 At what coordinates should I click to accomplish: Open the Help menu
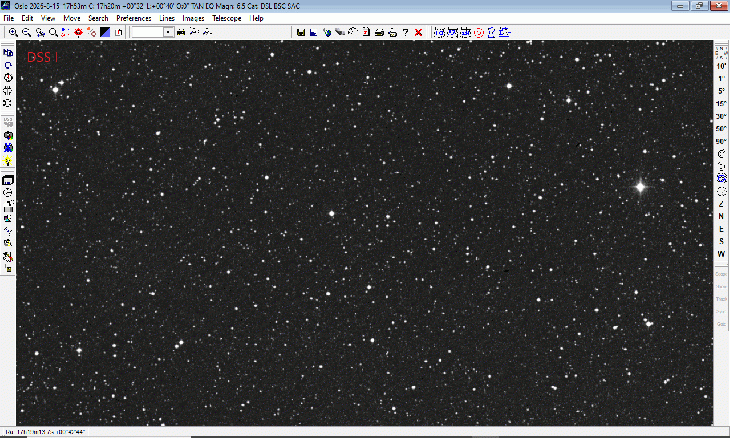pos(257,18)
